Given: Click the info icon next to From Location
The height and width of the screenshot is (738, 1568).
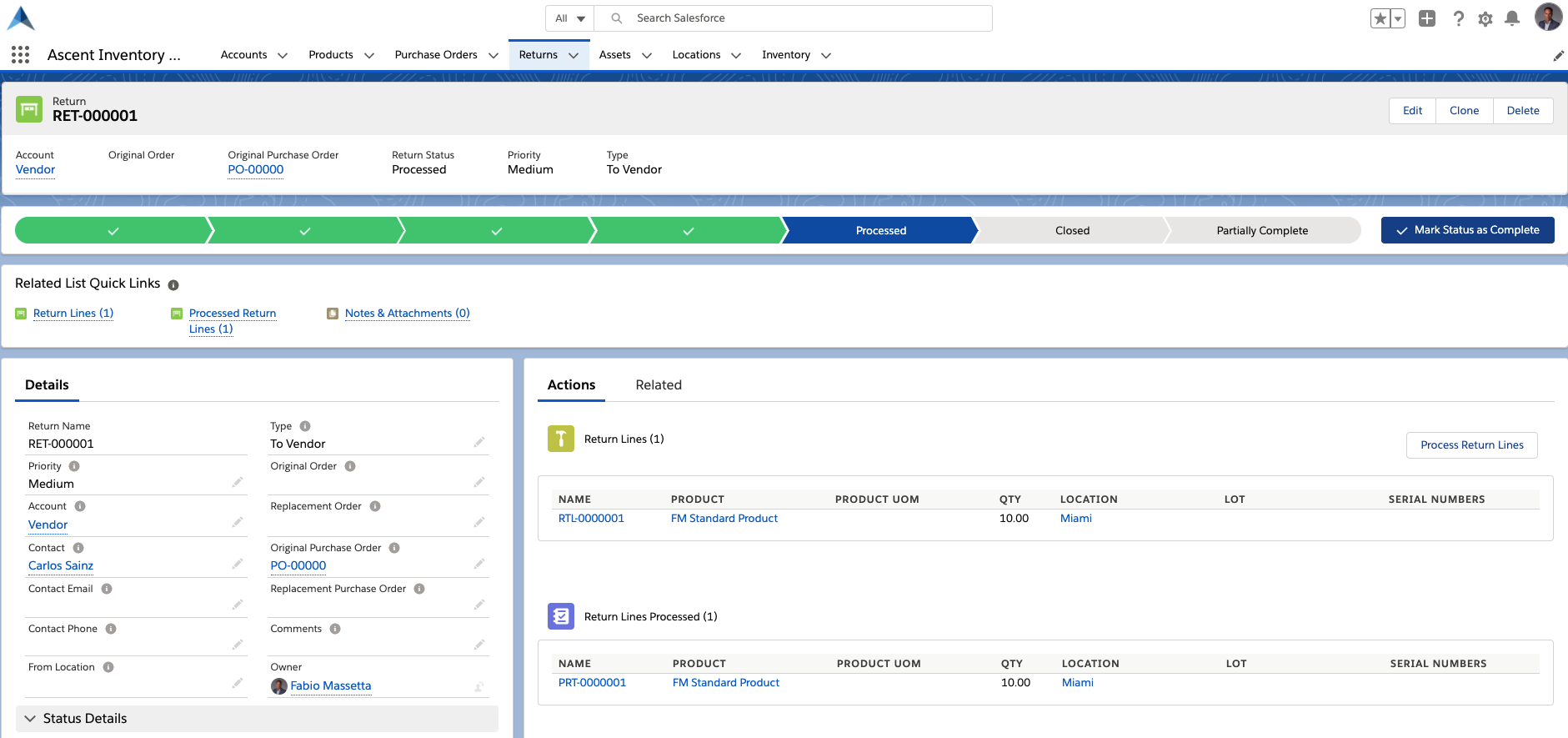Looking at the screenshot, I should (x=108, y=667).
